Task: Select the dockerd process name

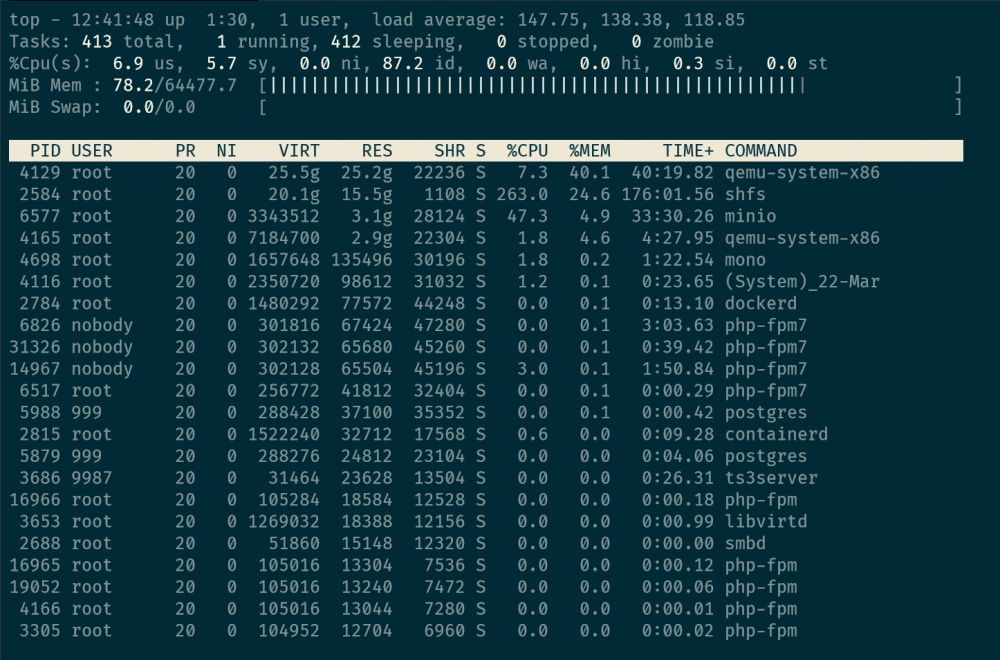Action: pos(761,303)
